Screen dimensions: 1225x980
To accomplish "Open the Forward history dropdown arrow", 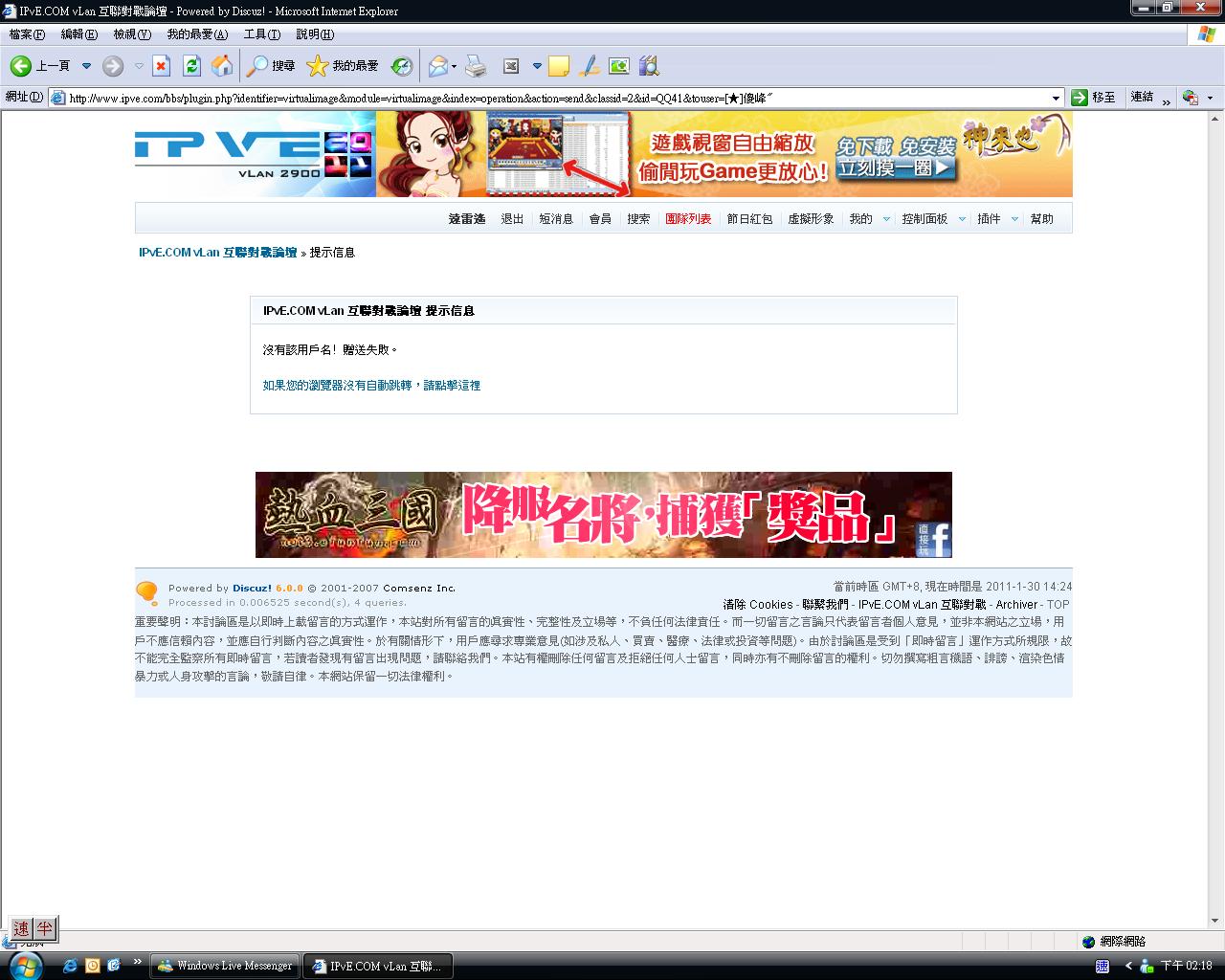I will click(139, 66).
